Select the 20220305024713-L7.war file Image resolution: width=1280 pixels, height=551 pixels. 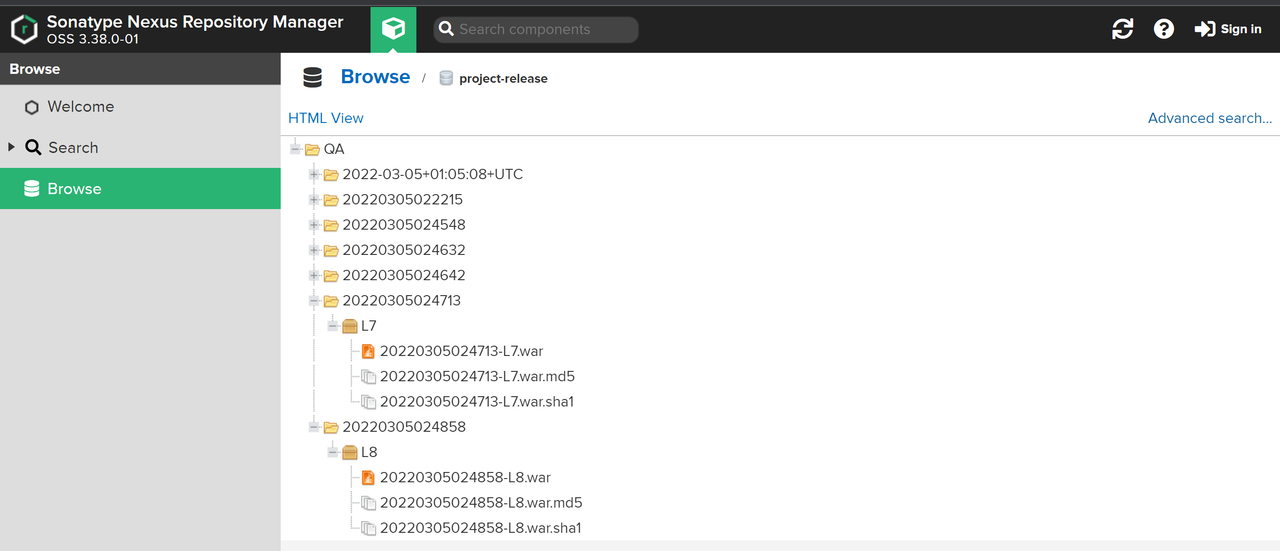(462, 351)
